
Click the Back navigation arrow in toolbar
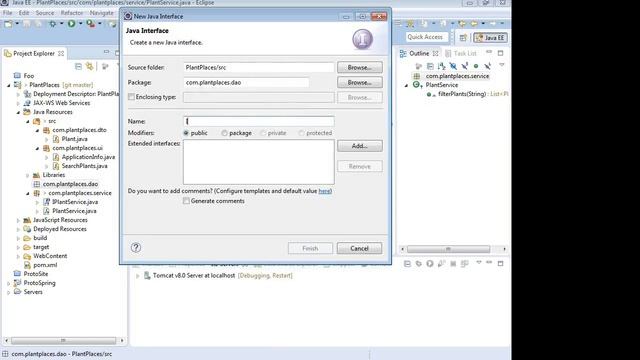pyautogui.click(x=474, y=24)
